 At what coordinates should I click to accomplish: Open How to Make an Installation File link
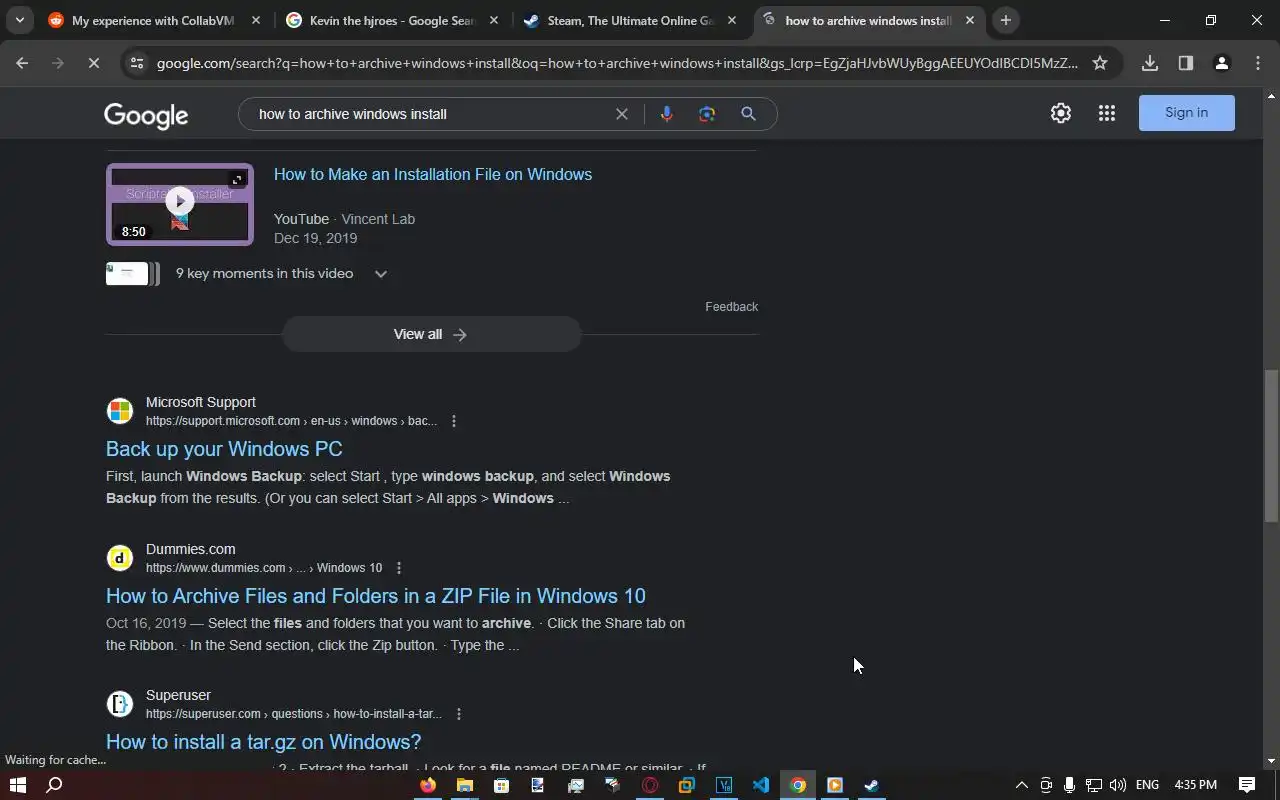click(433, 174)
